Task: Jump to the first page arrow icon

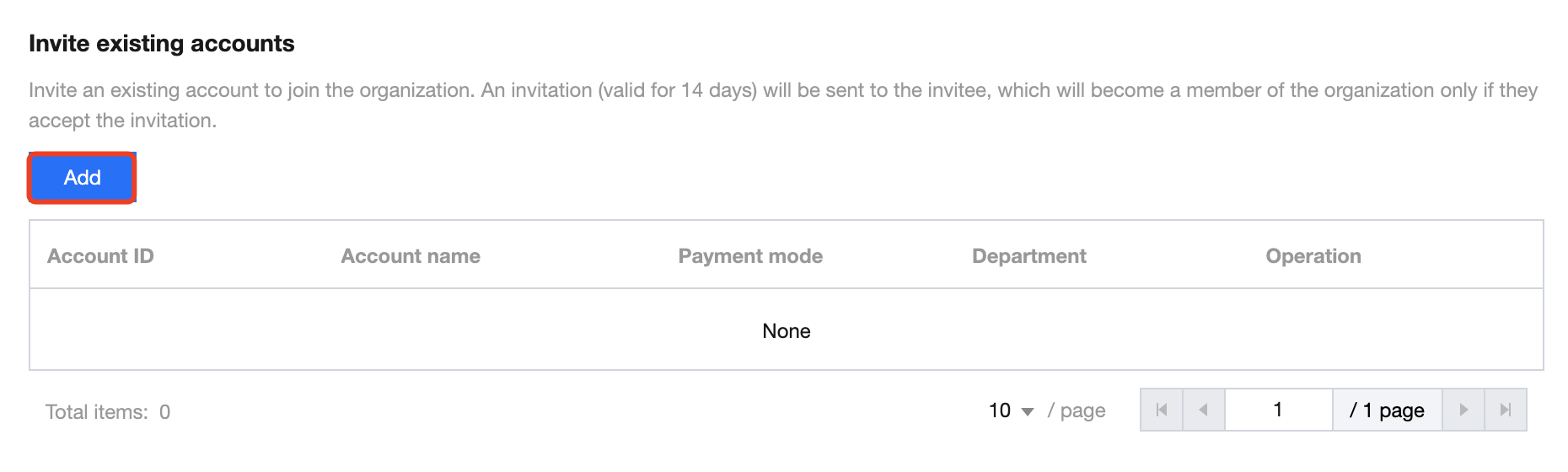Action: point(1162,410)
